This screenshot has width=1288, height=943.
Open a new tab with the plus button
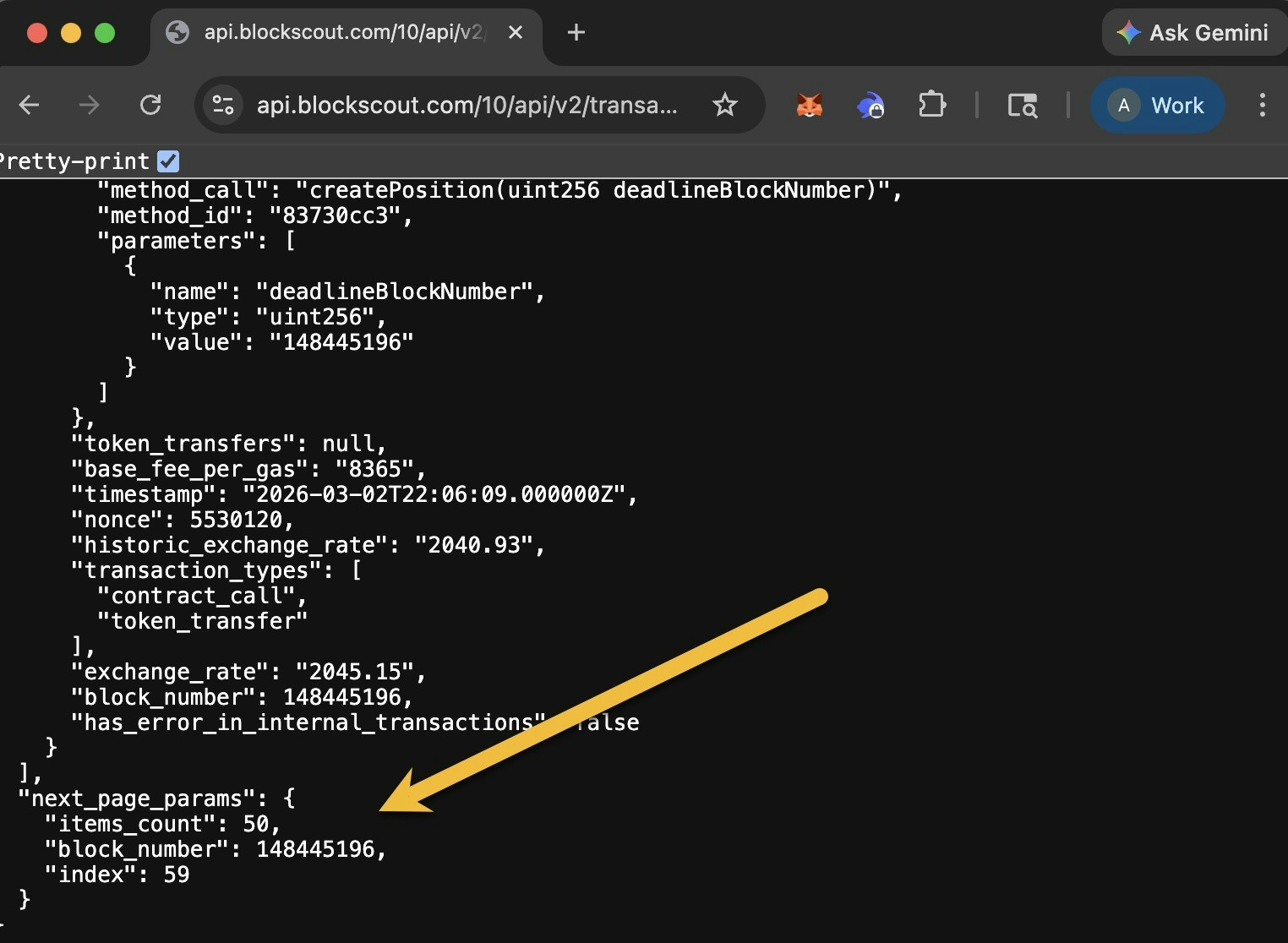tap(576, 32)
